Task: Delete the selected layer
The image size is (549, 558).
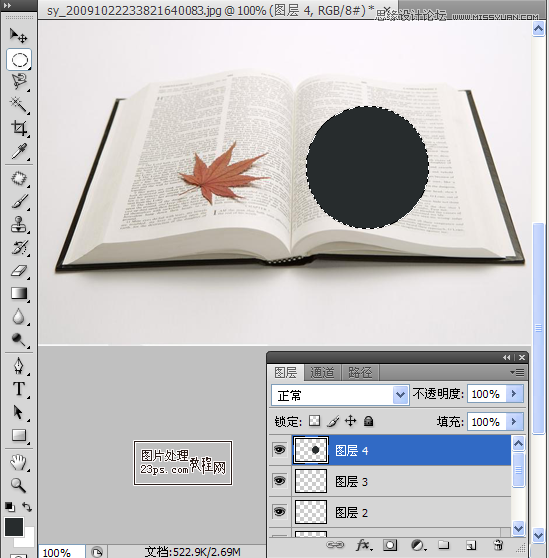Action: [498, 545]
